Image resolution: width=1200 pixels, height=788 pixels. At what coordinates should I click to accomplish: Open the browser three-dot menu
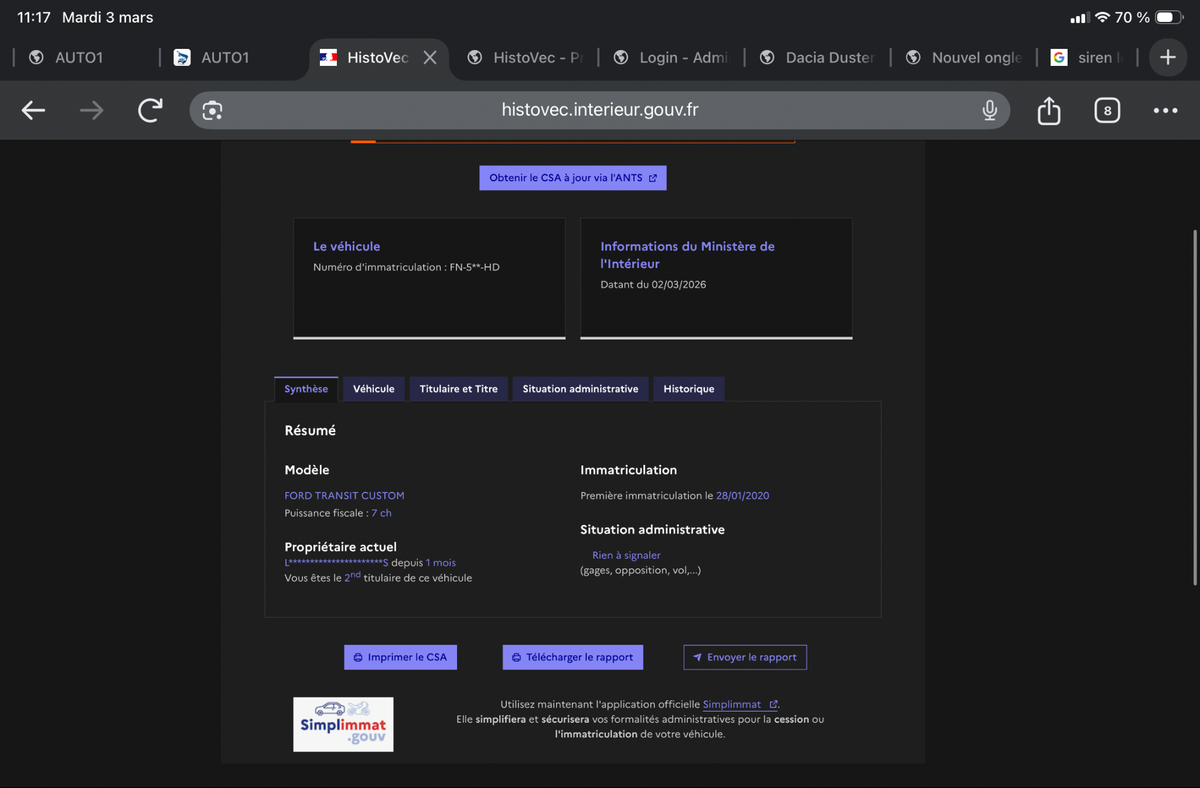[x=1165, y=110]
